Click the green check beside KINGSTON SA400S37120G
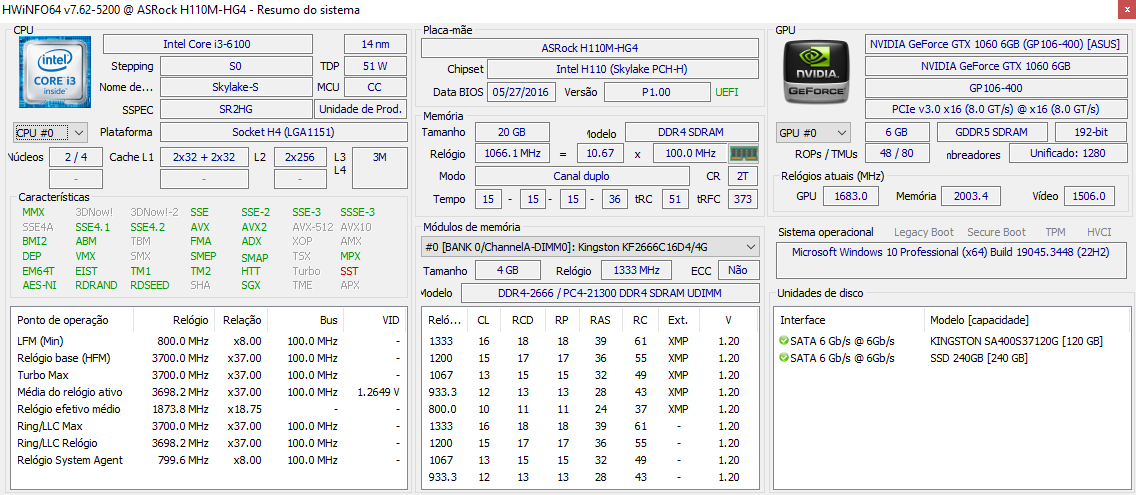1136x495 pixels. (x=783, y=341)
